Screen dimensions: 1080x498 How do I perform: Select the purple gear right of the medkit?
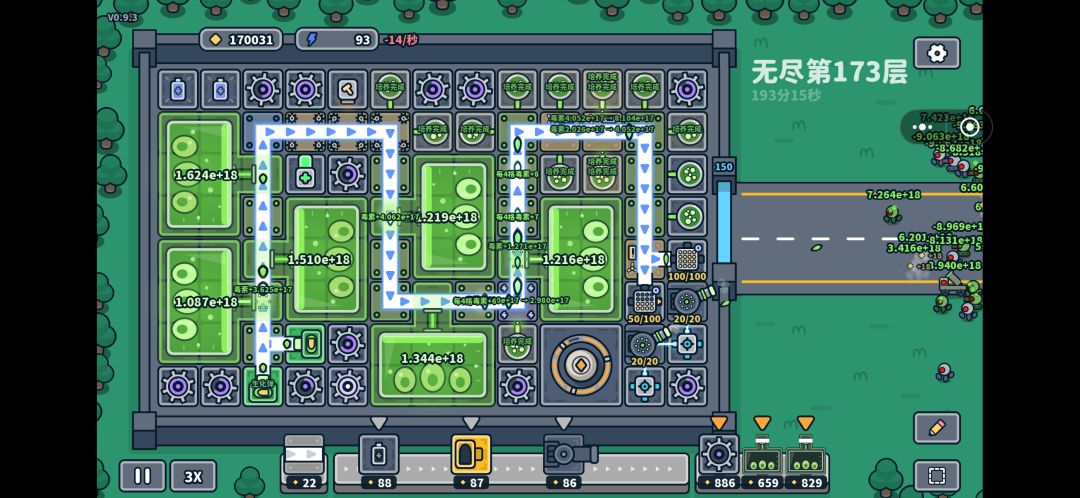click(348, 174)
